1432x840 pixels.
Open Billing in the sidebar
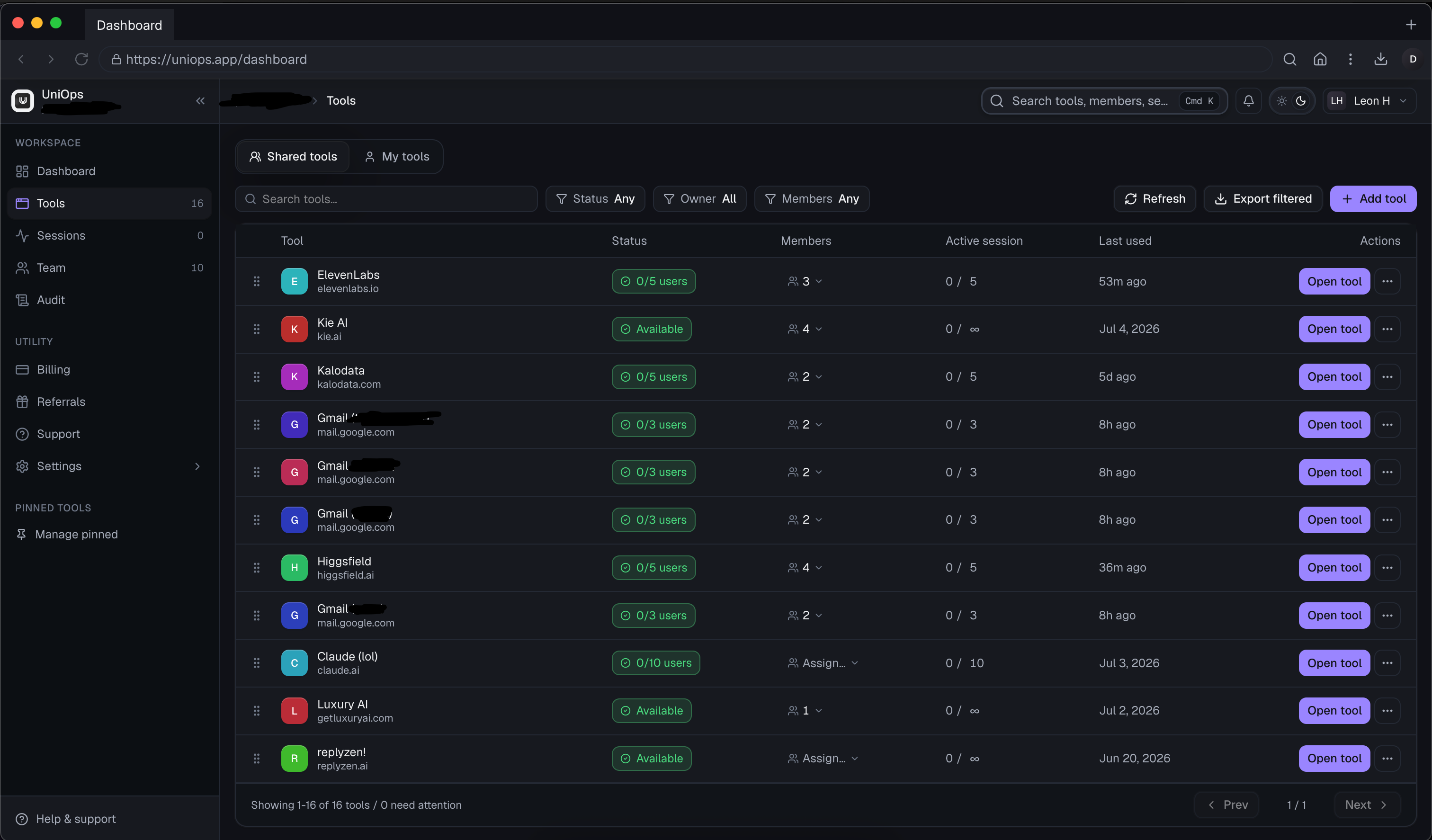click(109, 369)
